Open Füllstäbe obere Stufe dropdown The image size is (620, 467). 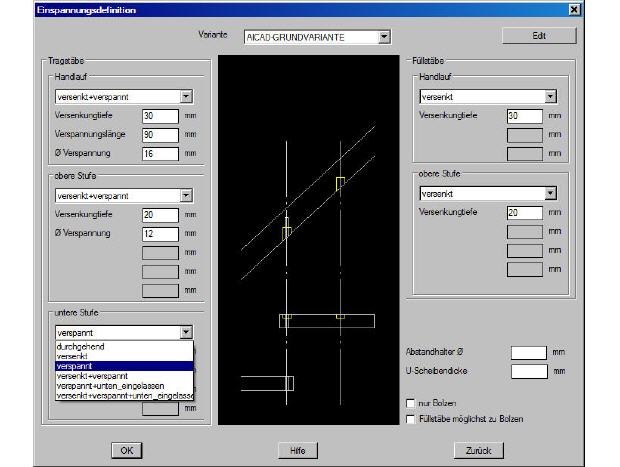550,193
